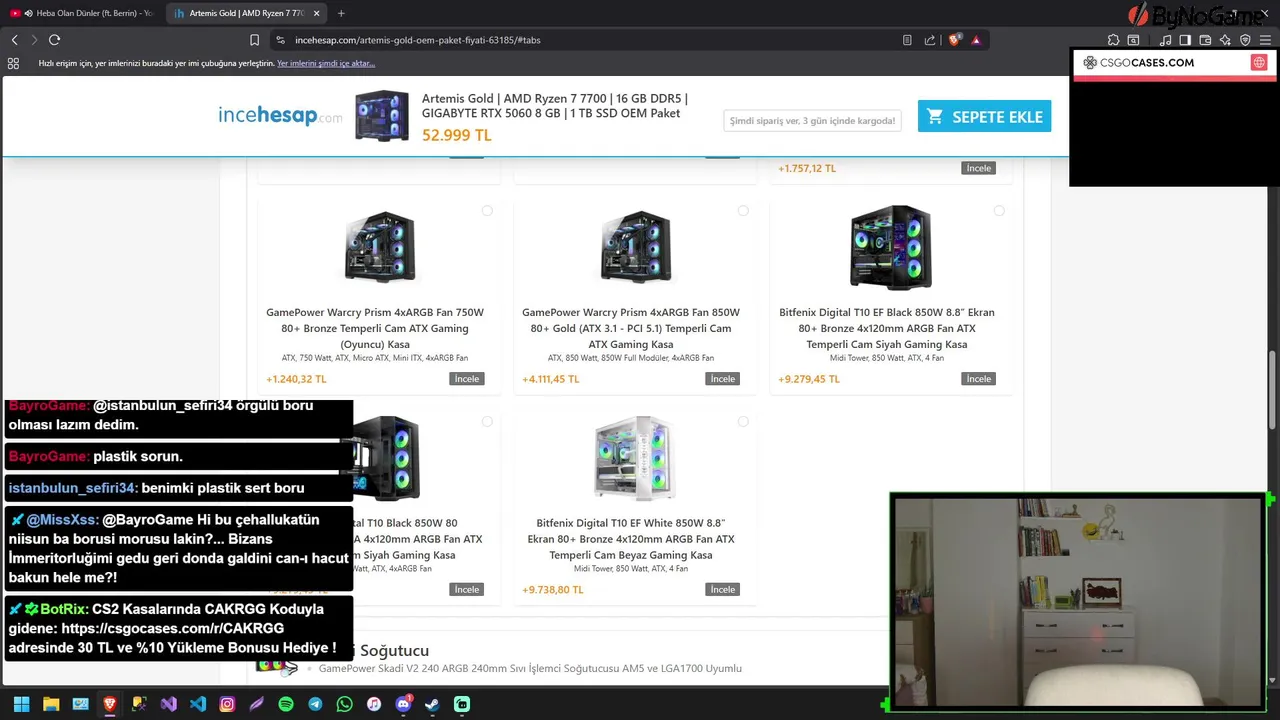This screenshot has width=1280, height=720.
Task: Go back in browser history
Action: tap(14, 40)
